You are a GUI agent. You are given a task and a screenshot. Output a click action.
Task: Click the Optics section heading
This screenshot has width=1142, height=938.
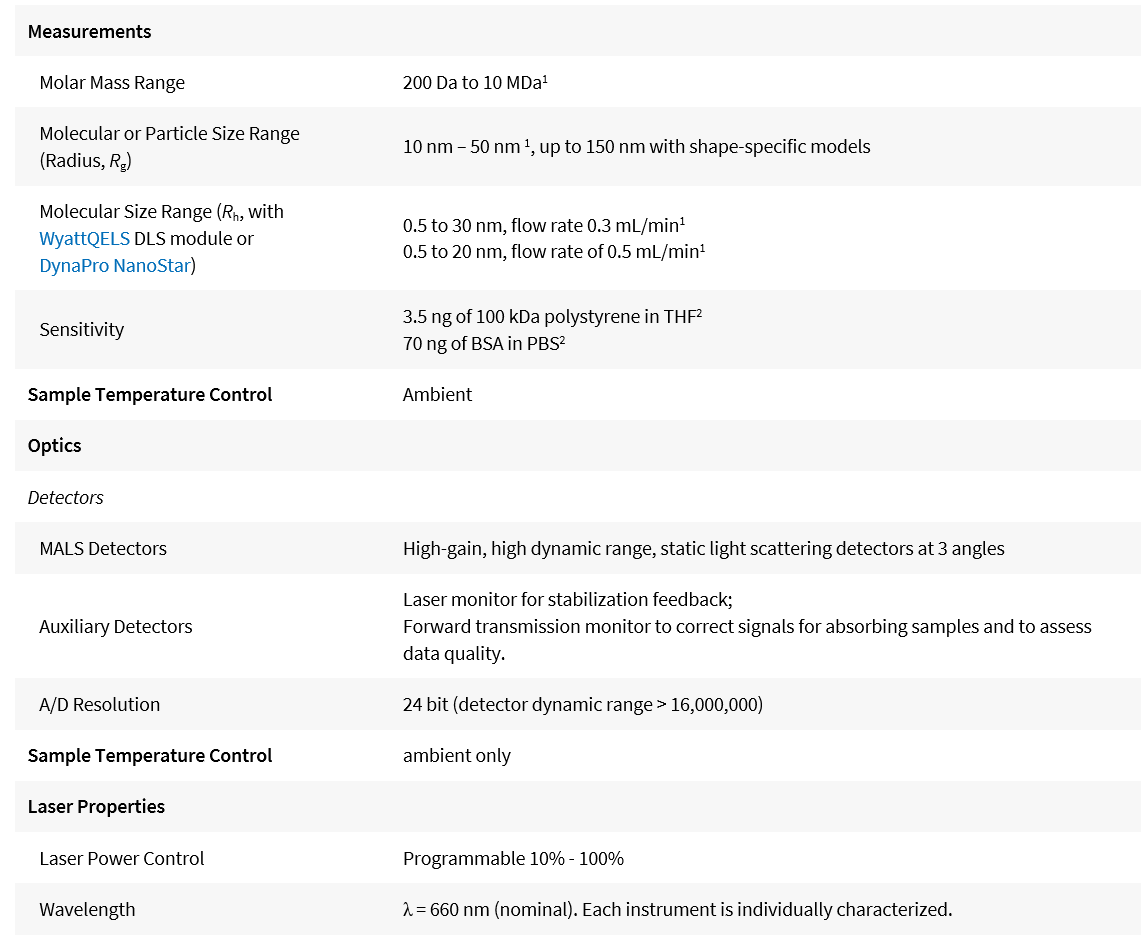54,446
